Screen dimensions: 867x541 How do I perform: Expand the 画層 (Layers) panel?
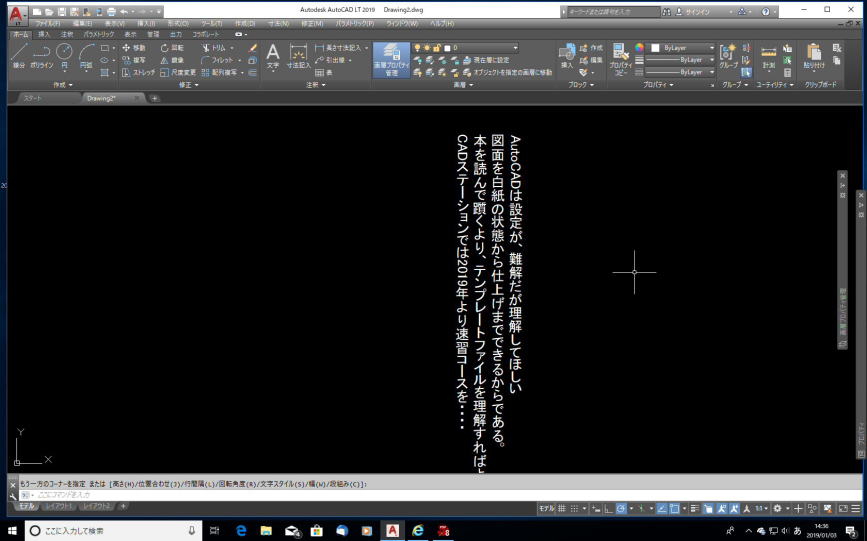463,85
